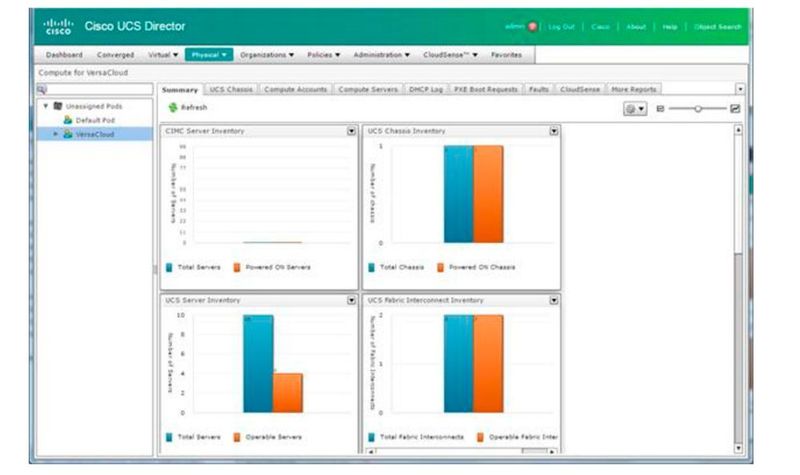The height and width of the screenshot is (475, 800).
Task: Click the Refresh button label
Action: tap(194, 108)
